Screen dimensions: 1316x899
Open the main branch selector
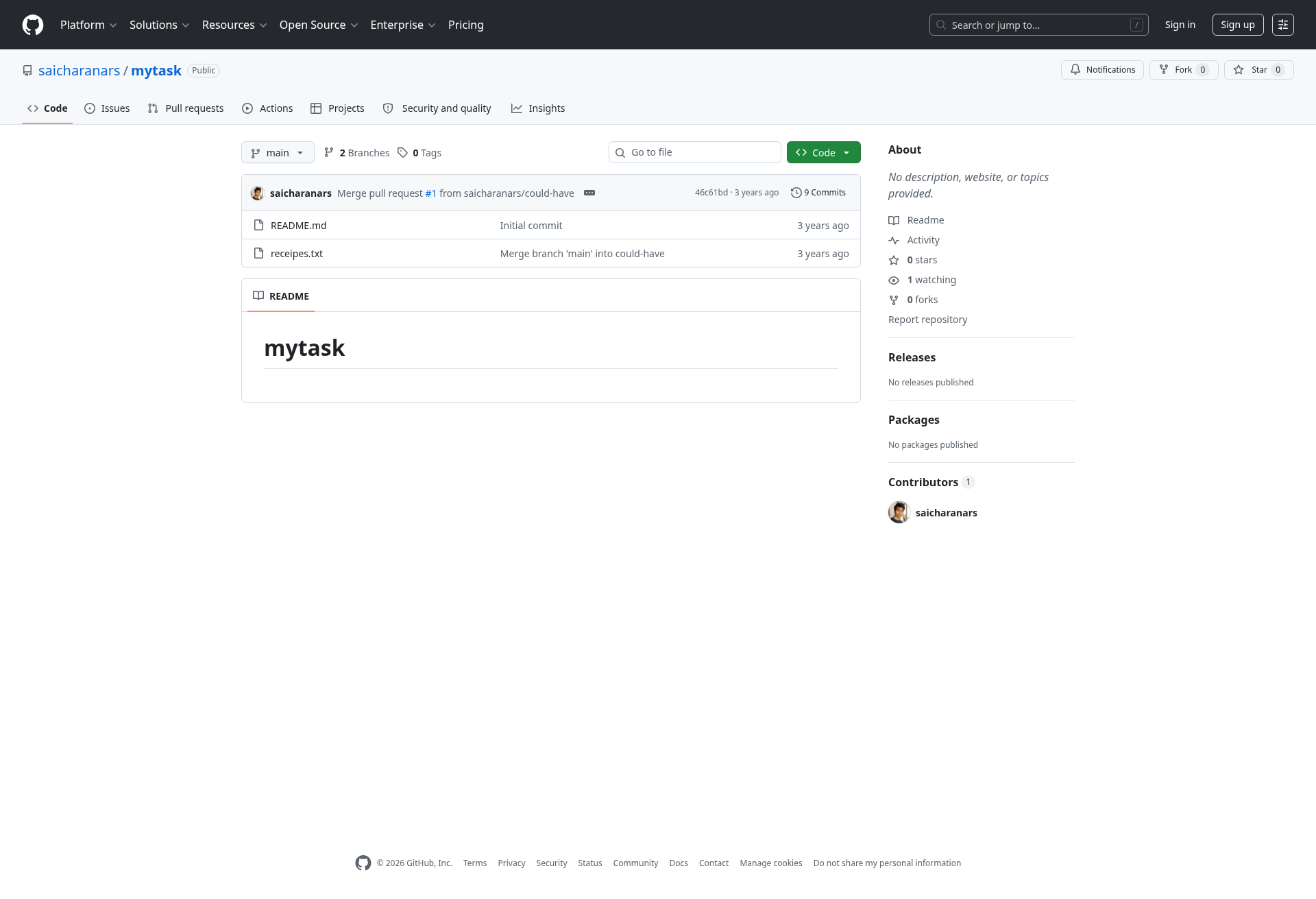(x=278, y=152)
